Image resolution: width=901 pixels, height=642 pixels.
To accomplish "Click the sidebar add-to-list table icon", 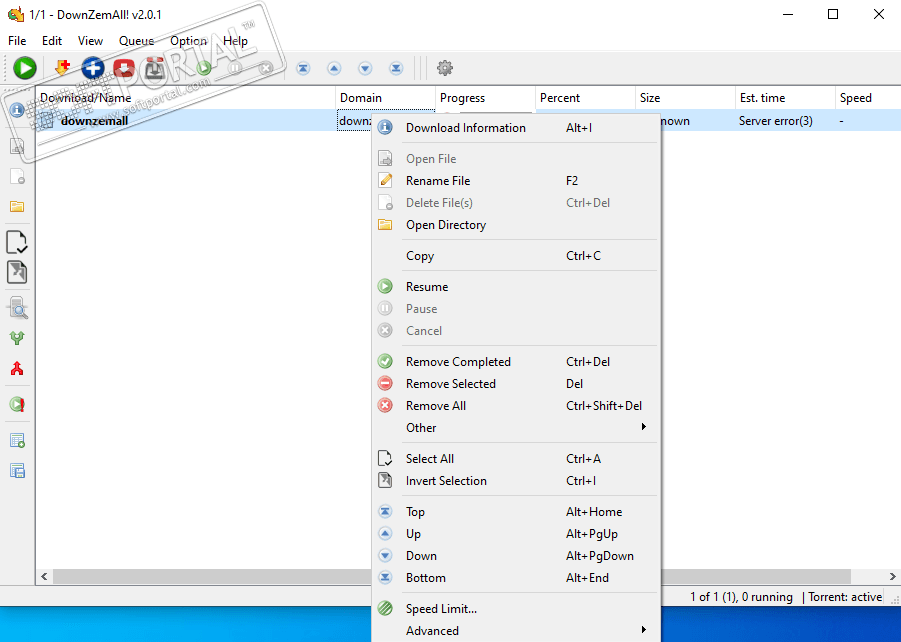I will point(17,440).
